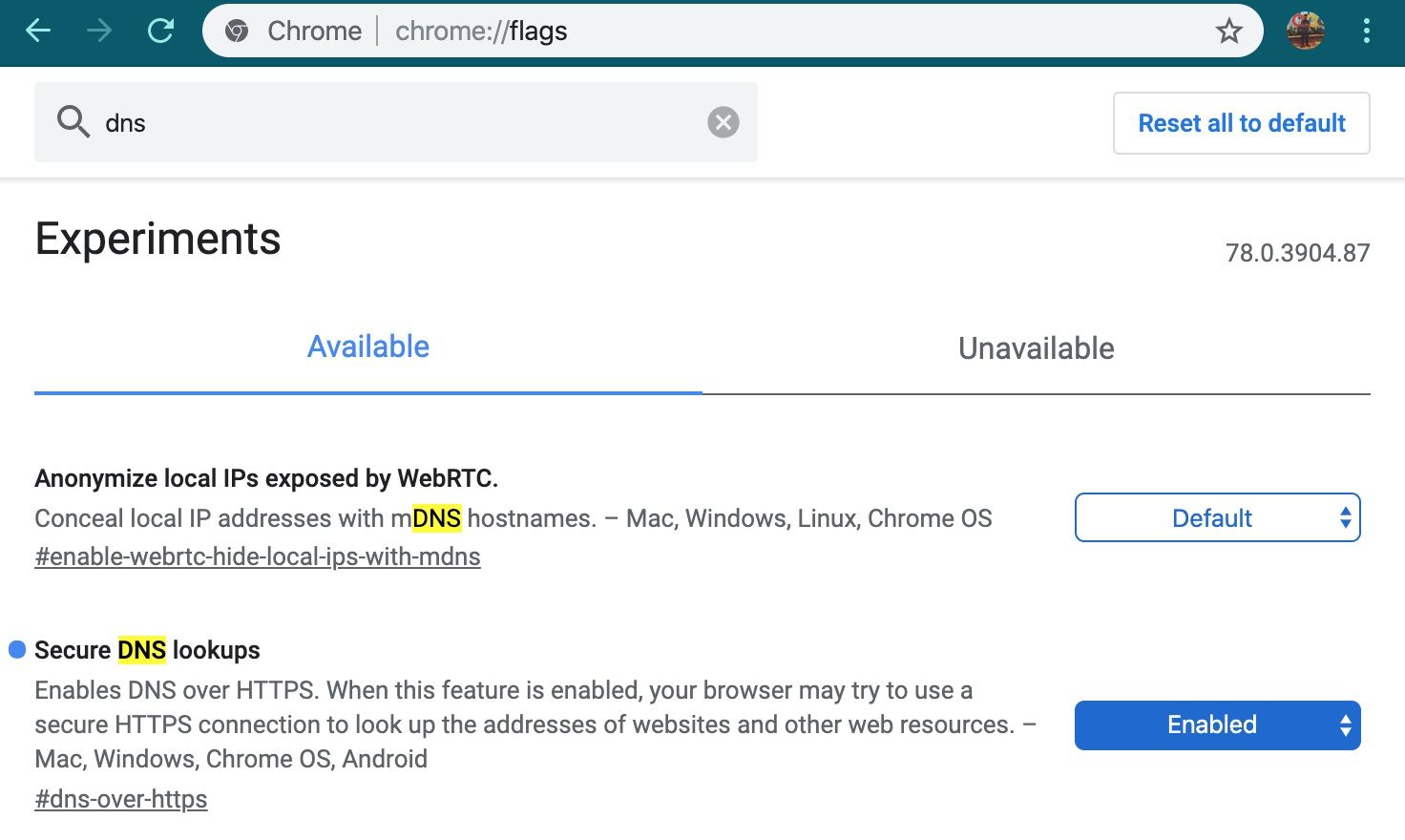Open the Enabled dropdown for Secure DNS lookups

pos(1218,725)
